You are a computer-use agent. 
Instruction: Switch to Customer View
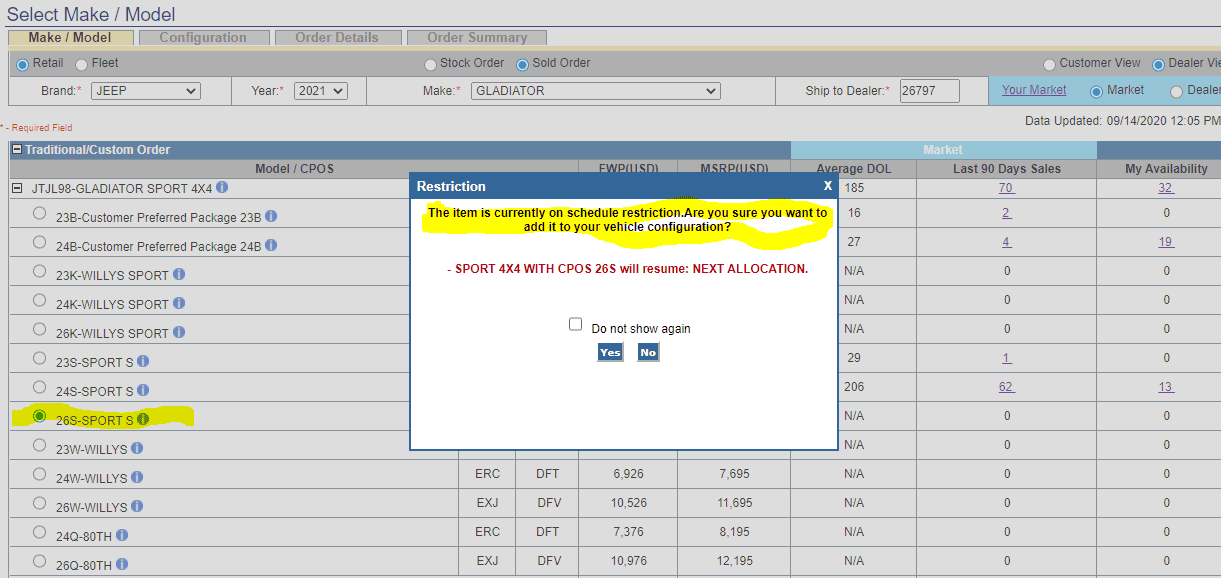point(1049,64)
